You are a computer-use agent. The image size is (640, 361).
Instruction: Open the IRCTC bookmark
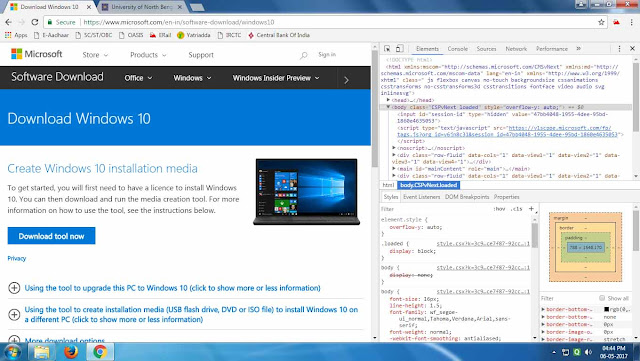tap(229, 35)
